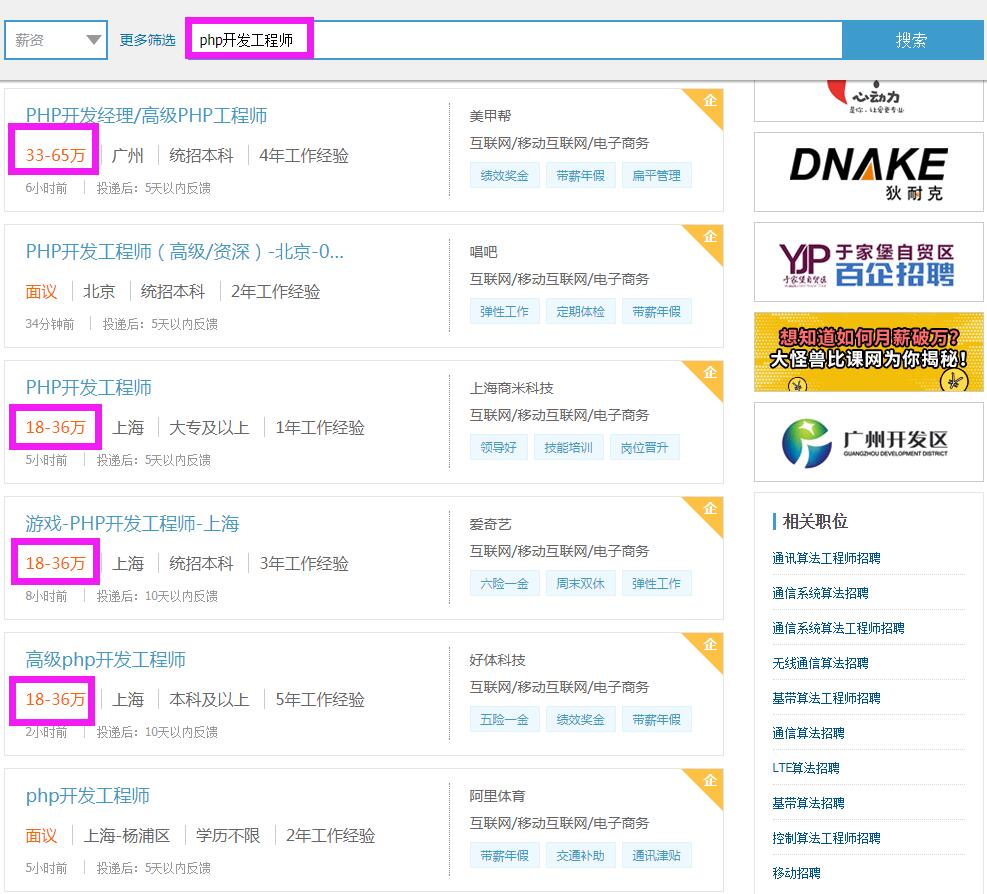This screenshot has height=894, width=987.
Task: Click the 阿里体育 company name
Action: coord(497,796)
